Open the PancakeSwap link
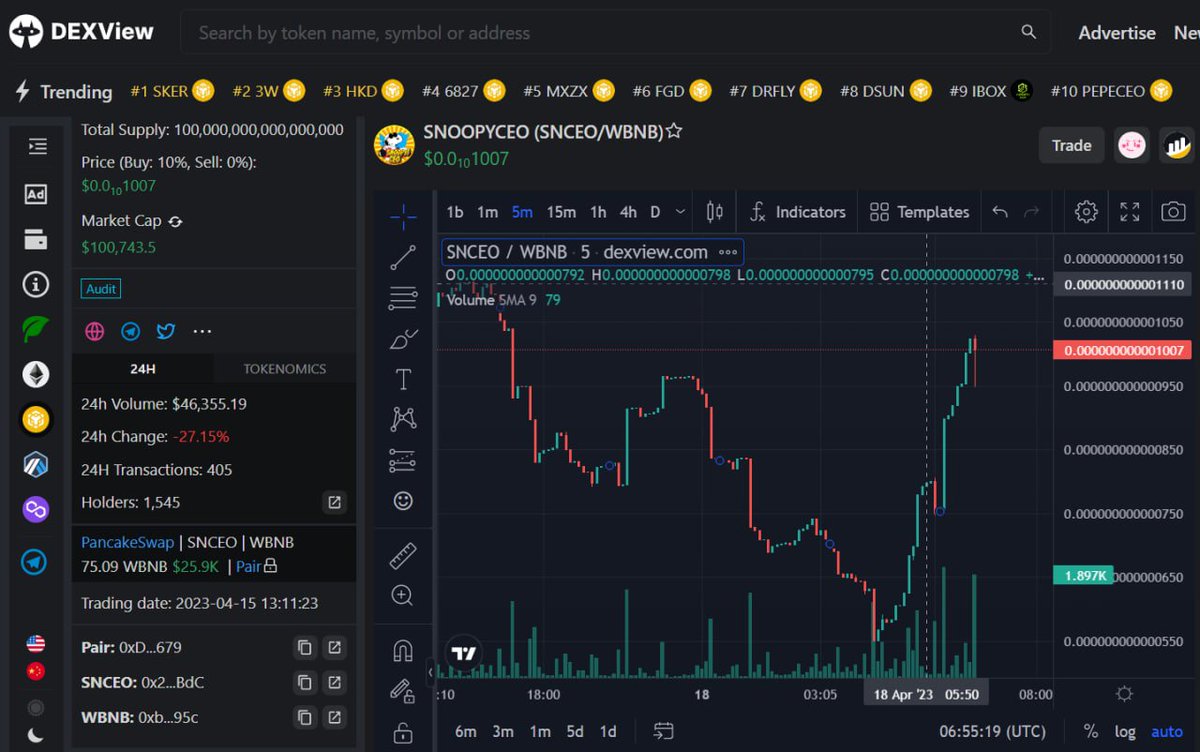 point(127,542)
